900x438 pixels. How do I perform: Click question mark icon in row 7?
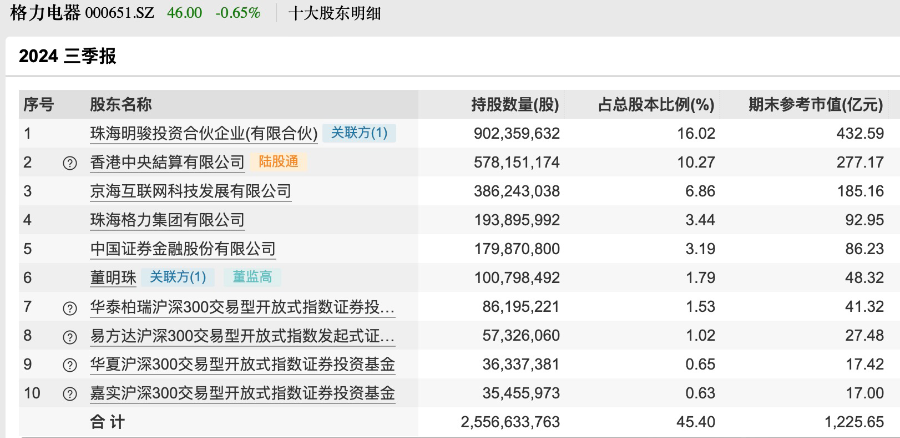(70, 308)
